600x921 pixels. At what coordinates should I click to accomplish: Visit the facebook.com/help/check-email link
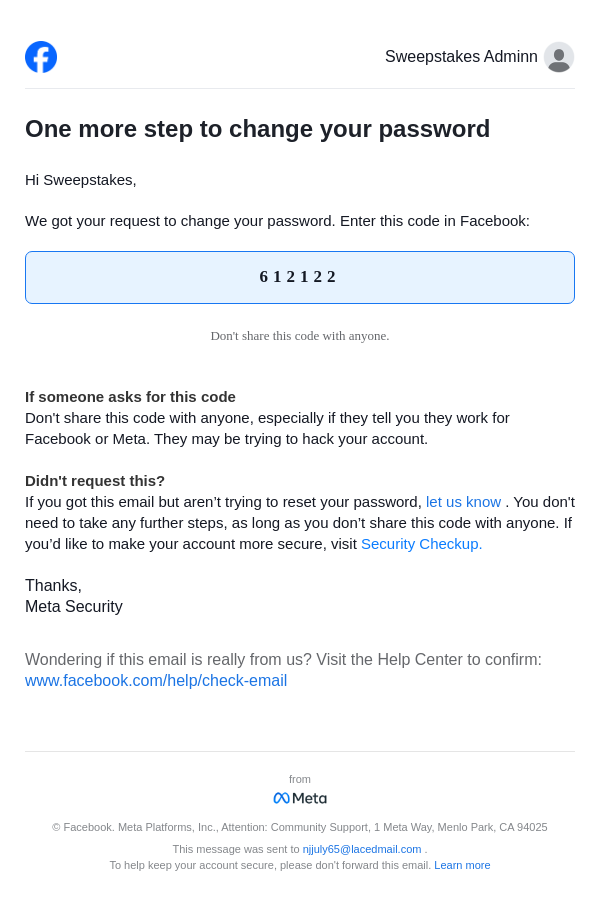[156, 681]
